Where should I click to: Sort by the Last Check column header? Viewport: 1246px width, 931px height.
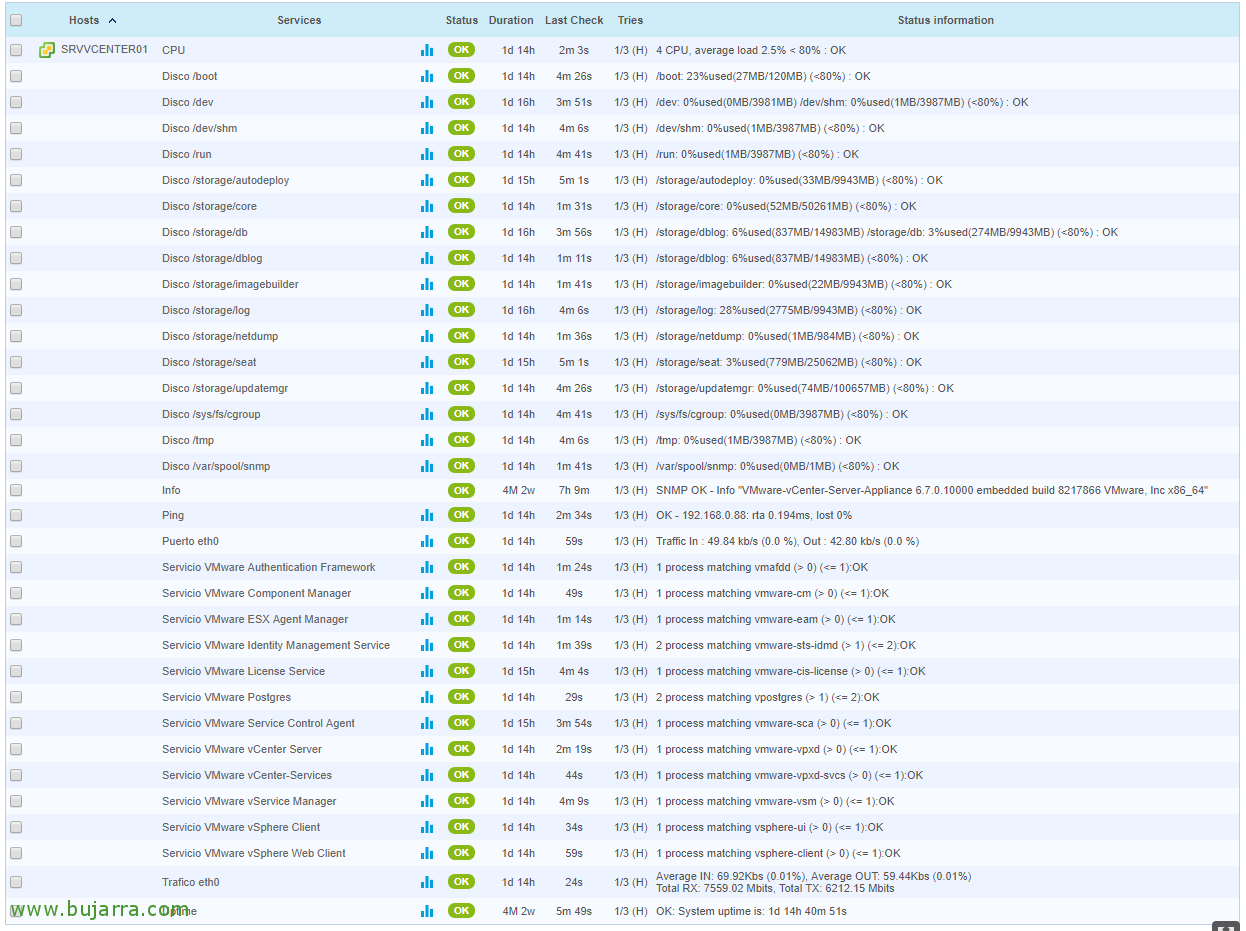574,20
